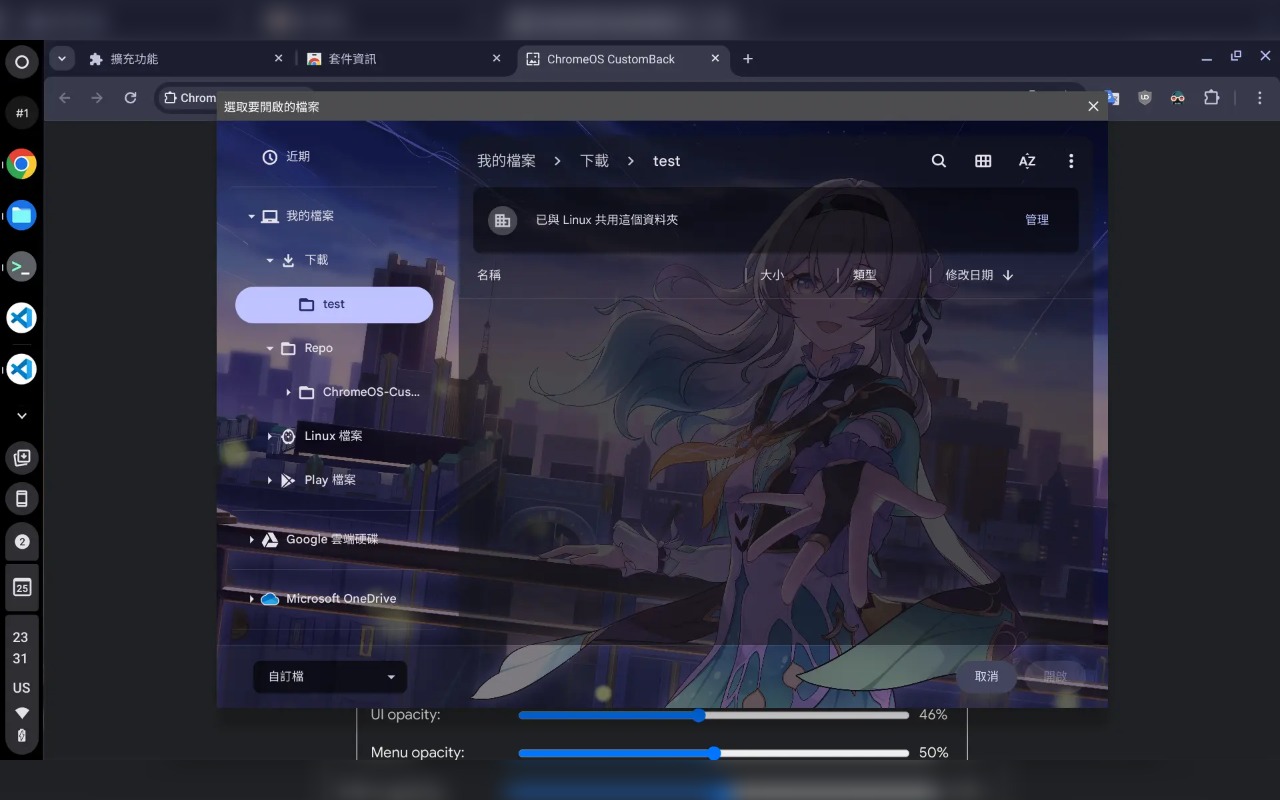
Task: Switch to thumbnail grid view
Action: coord(983,161)
